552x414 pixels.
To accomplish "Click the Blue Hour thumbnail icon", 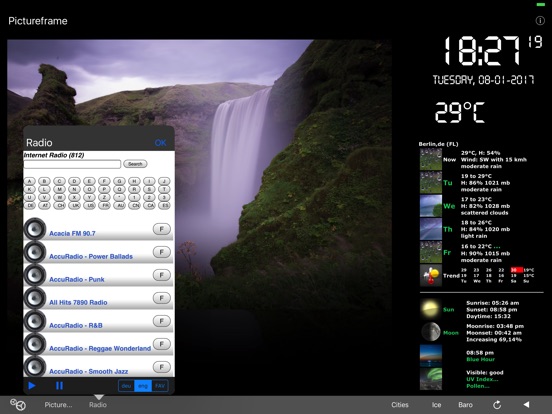I will (431, 356).
